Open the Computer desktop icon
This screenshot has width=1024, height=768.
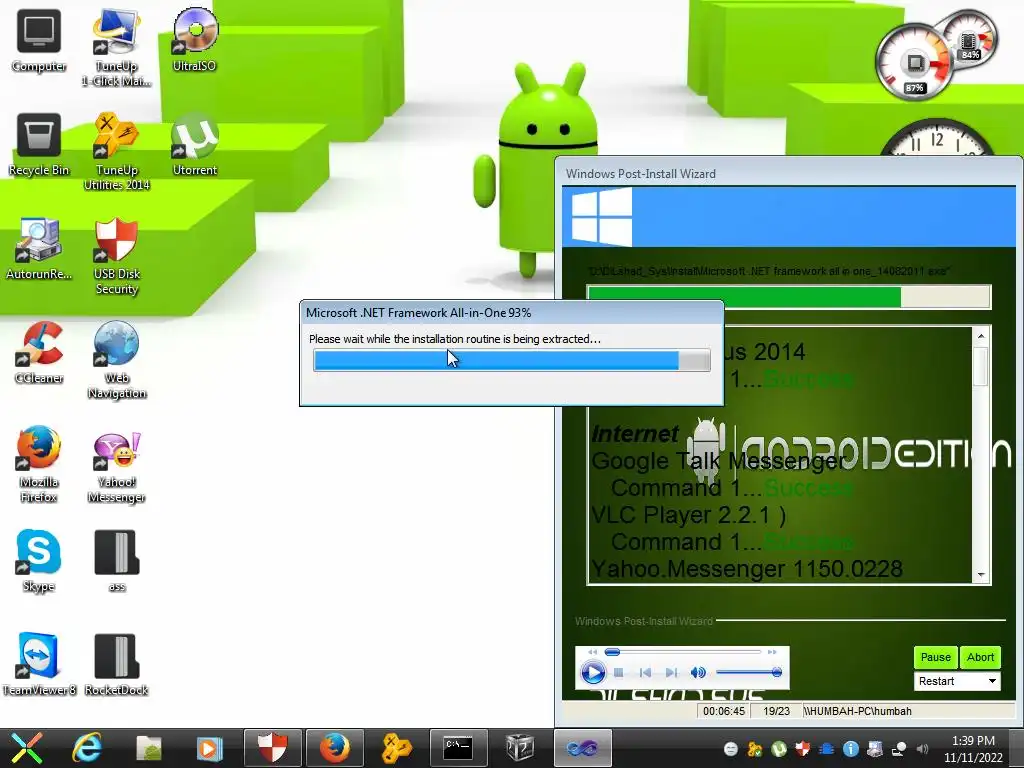point(39,40)
